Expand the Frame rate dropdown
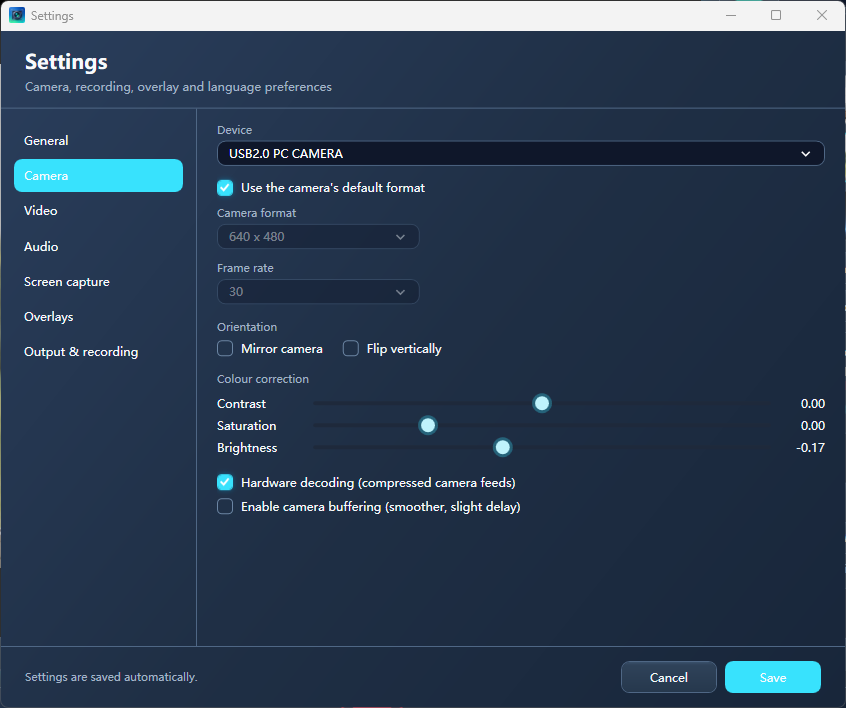The width and height of the screenshot is (846, 708). [318, 292]
